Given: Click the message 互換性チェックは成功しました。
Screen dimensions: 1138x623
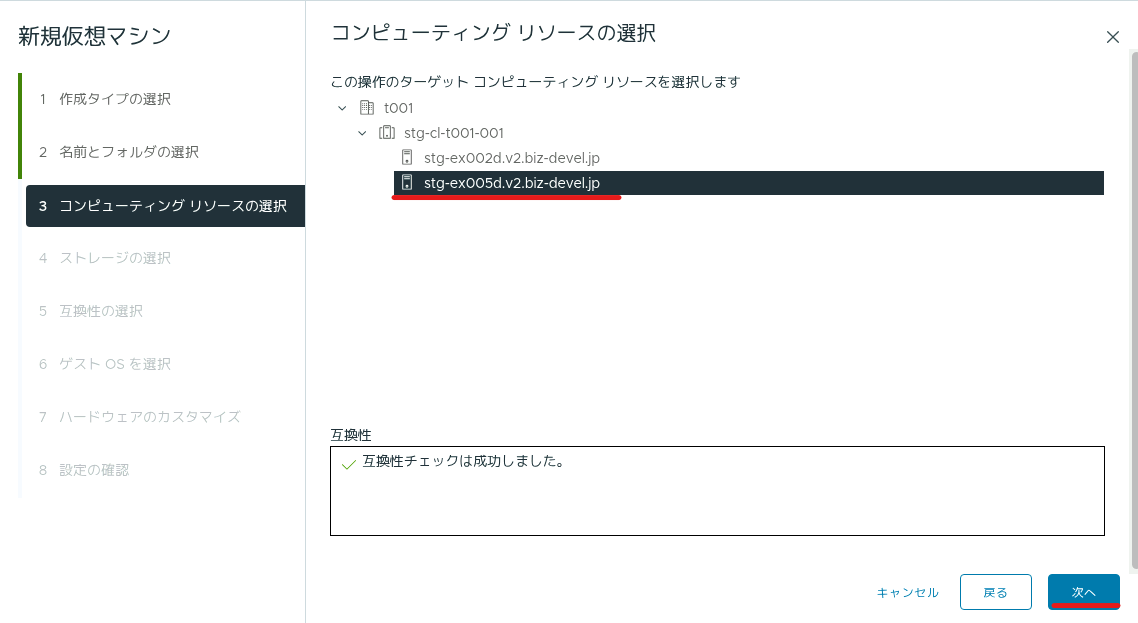Looking at the screenshot, I should pos(464,461).
